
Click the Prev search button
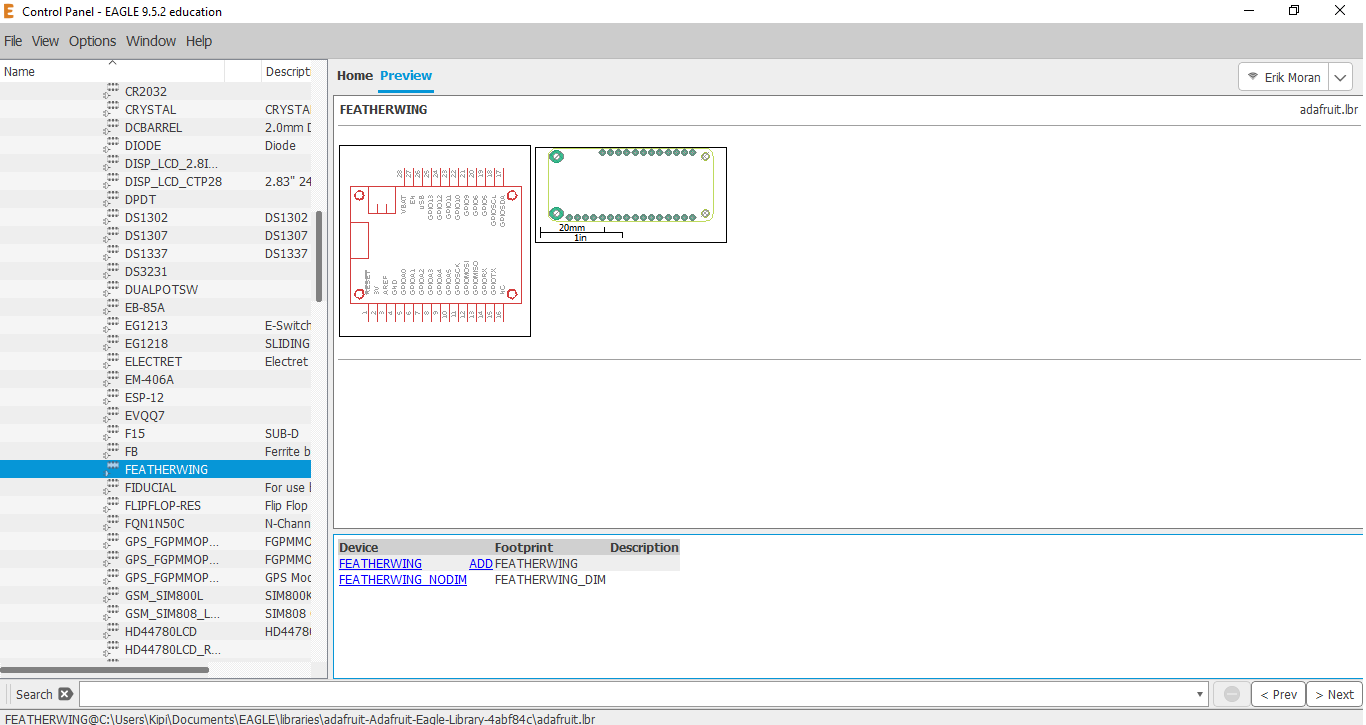point(1279,694)
